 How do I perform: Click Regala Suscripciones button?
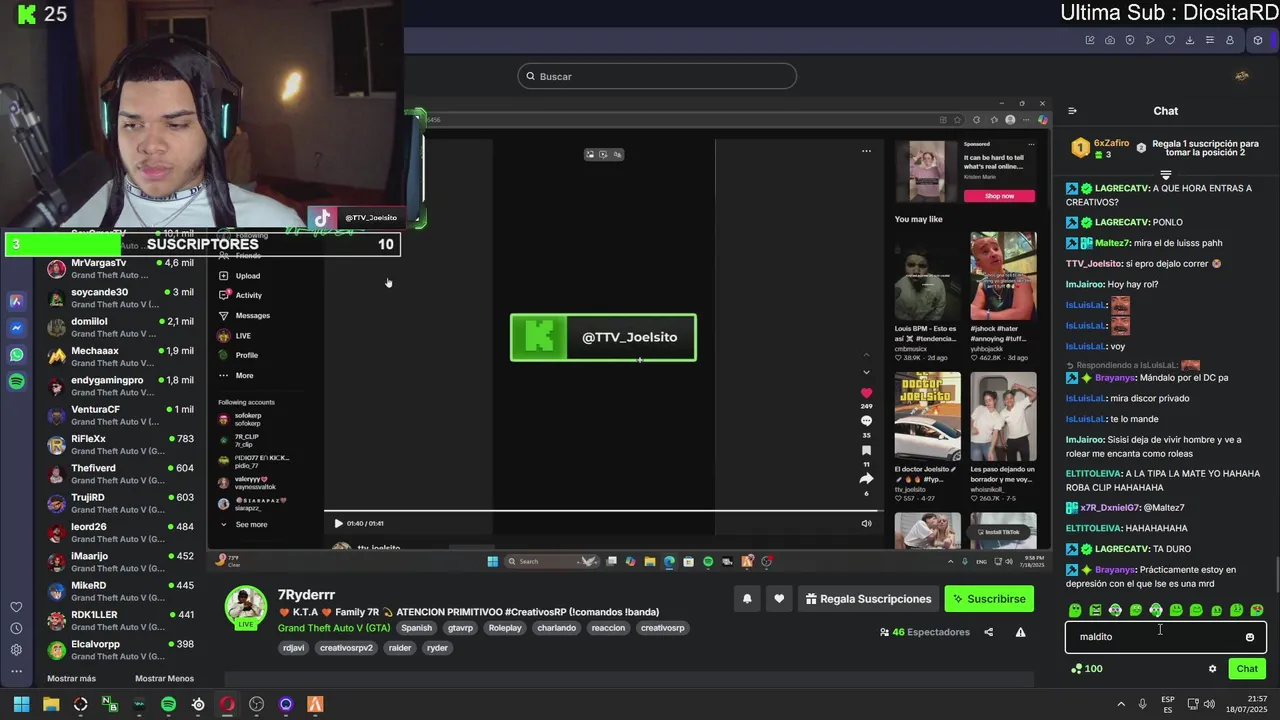866,599
